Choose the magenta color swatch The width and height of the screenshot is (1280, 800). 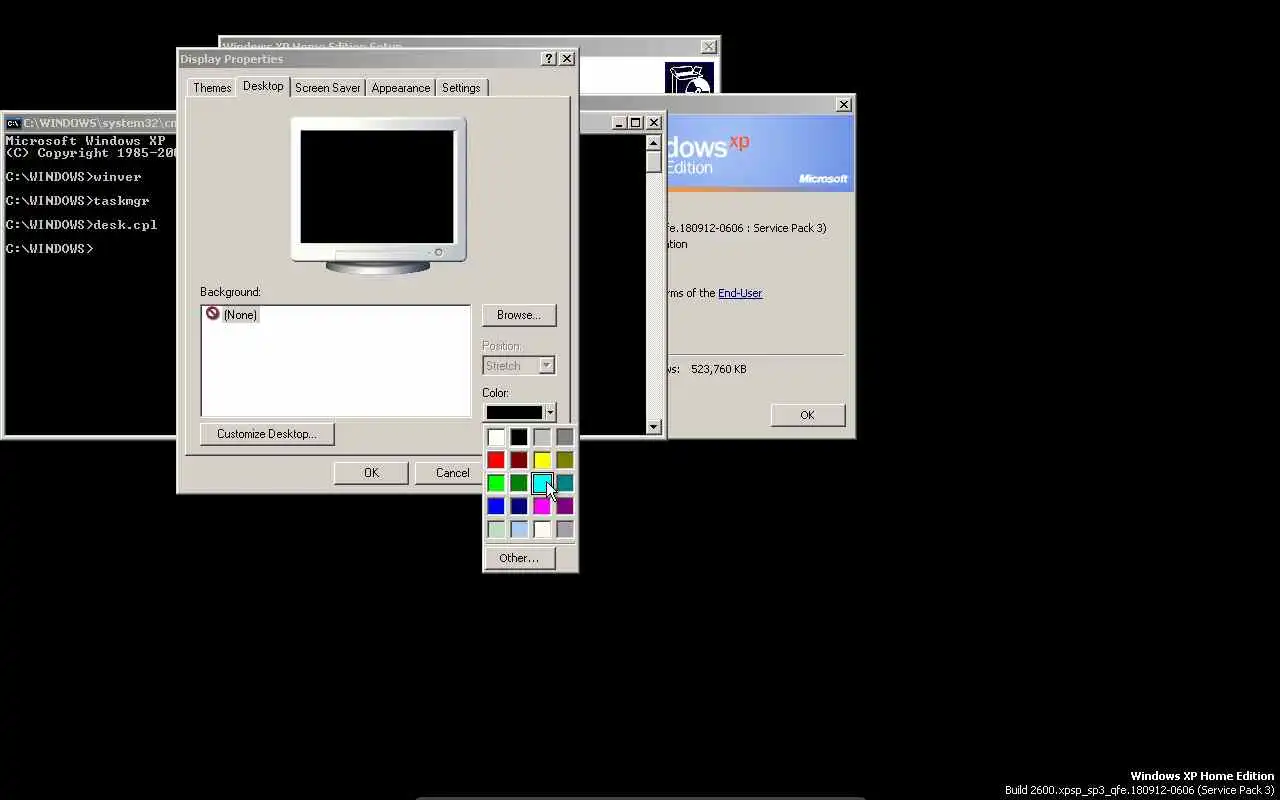(542, 506)
